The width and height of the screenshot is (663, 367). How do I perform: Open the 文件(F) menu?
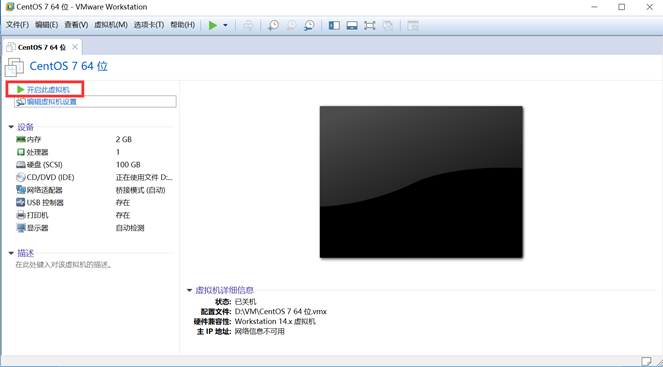(x=17, y=25)
